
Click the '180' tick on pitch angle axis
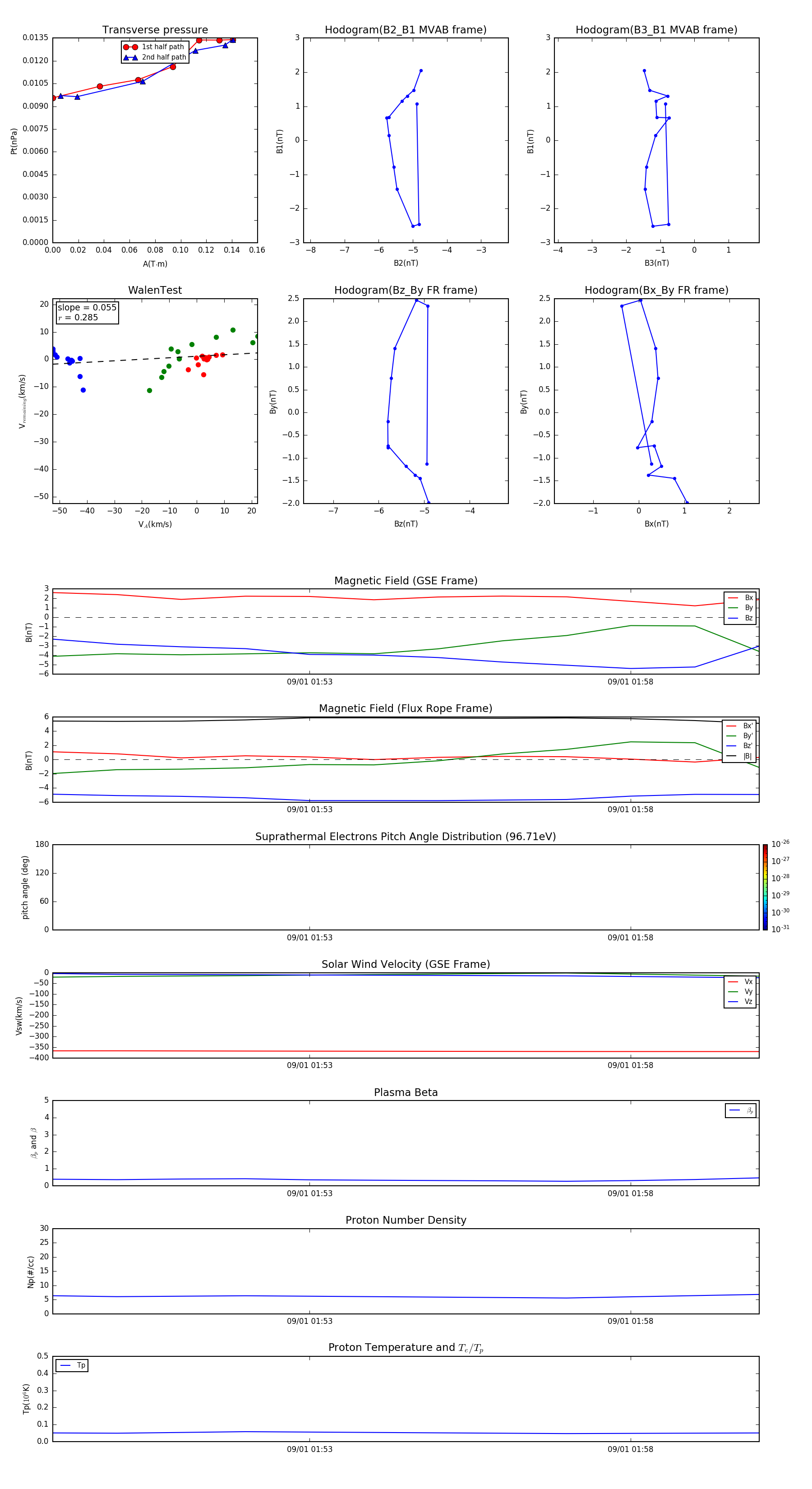(x=42, y=845)
